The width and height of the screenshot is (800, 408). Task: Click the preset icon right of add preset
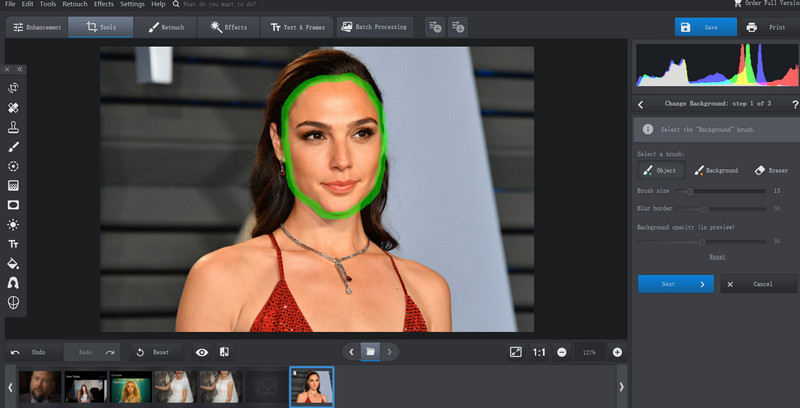458,27
